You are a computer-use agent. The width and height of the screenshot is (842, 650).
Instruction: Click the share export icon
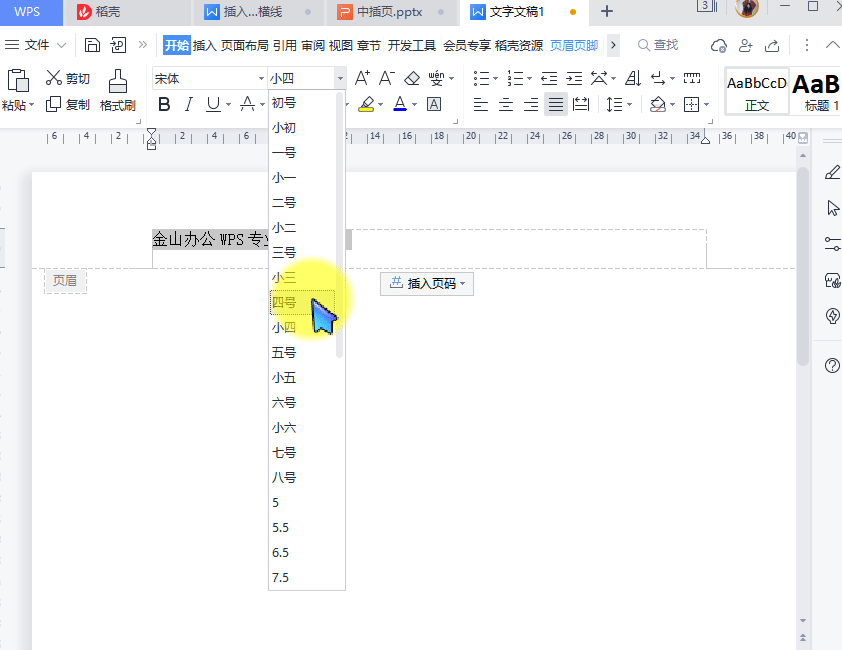point(772,46)
